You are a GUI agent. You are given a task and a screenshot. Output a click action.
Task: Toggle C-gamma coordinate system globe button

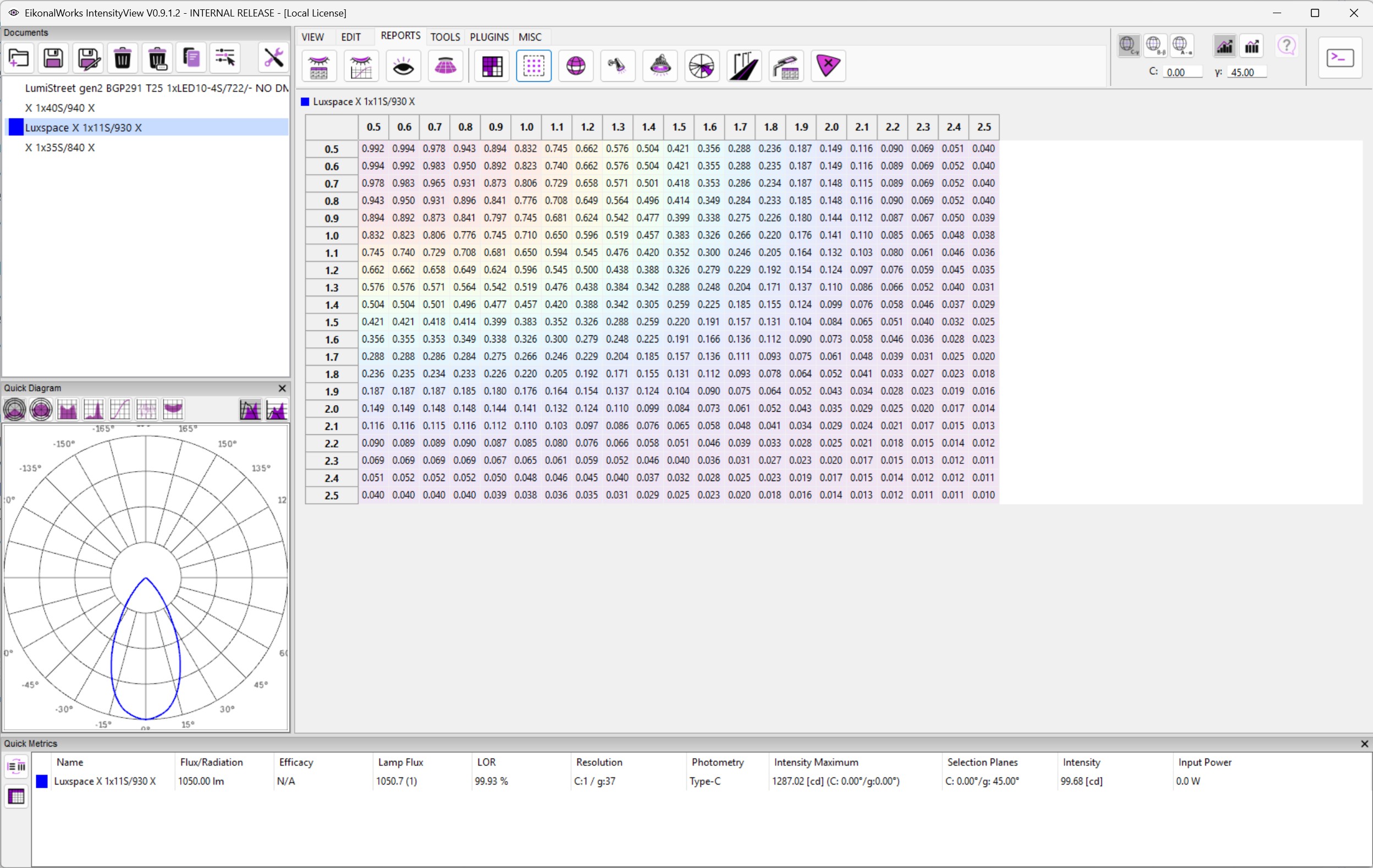1129,45
